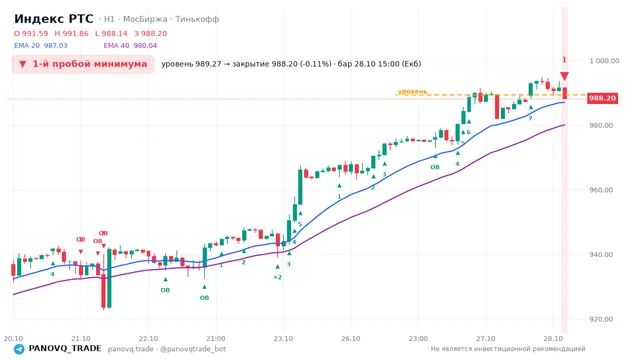Image resolution: width=640 pixels, height=360 pixels.
Task: Click the close value "З 988.20" in the header
Action: pyautogui.click(x=151, y=33)
